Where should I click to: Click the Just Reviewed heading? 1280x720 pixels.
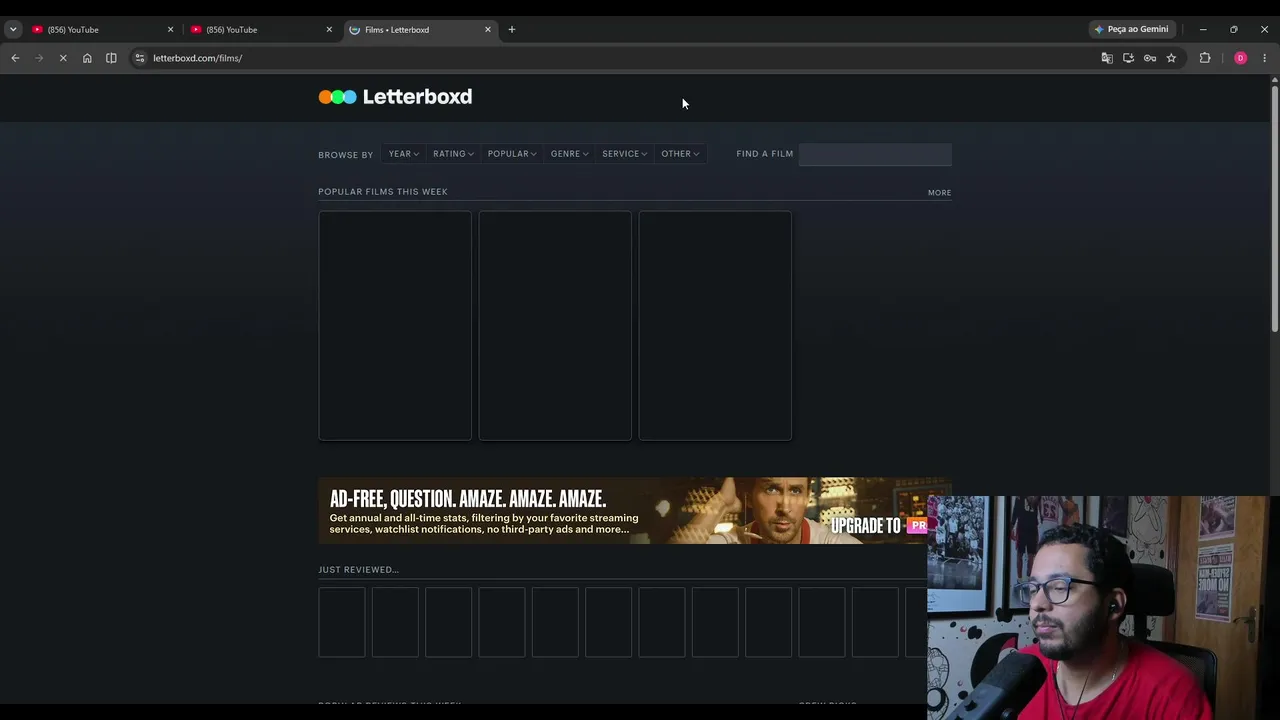(x=358, y=570)
